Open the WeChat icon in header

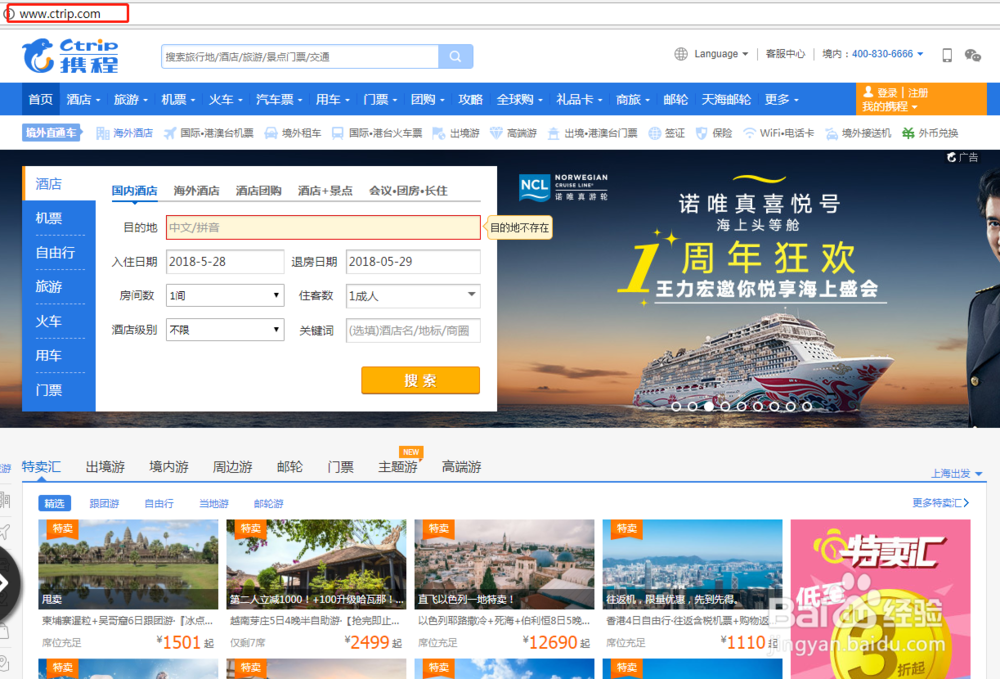pyautogui.click(x=973, y=55)
